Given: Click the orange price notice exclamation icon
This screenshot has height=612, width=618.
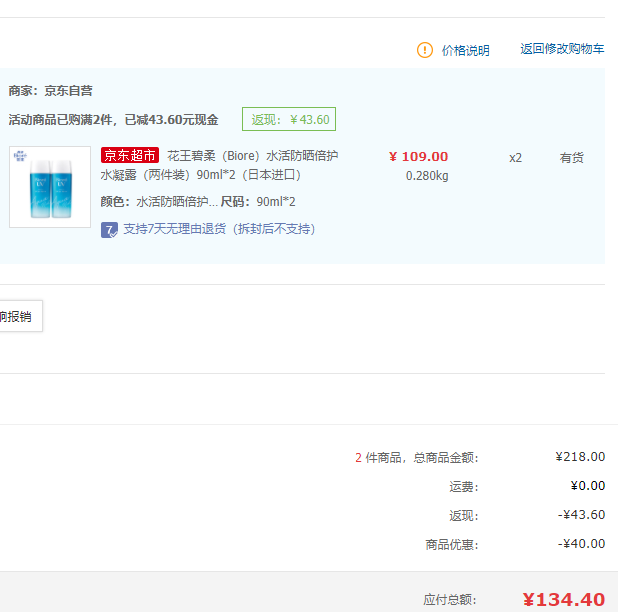Looking at the screenshot, I should point(424,50).
